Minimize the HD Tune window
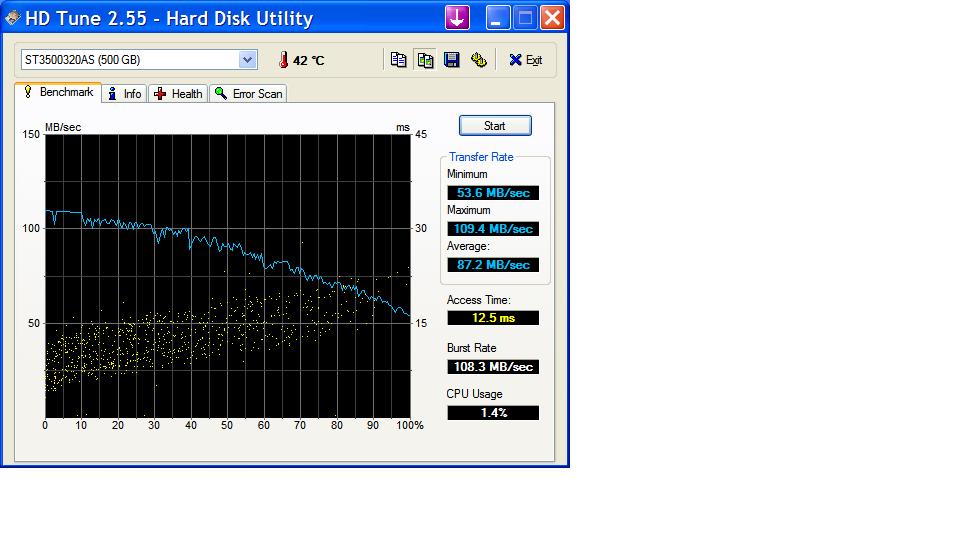 click(498, 17)
